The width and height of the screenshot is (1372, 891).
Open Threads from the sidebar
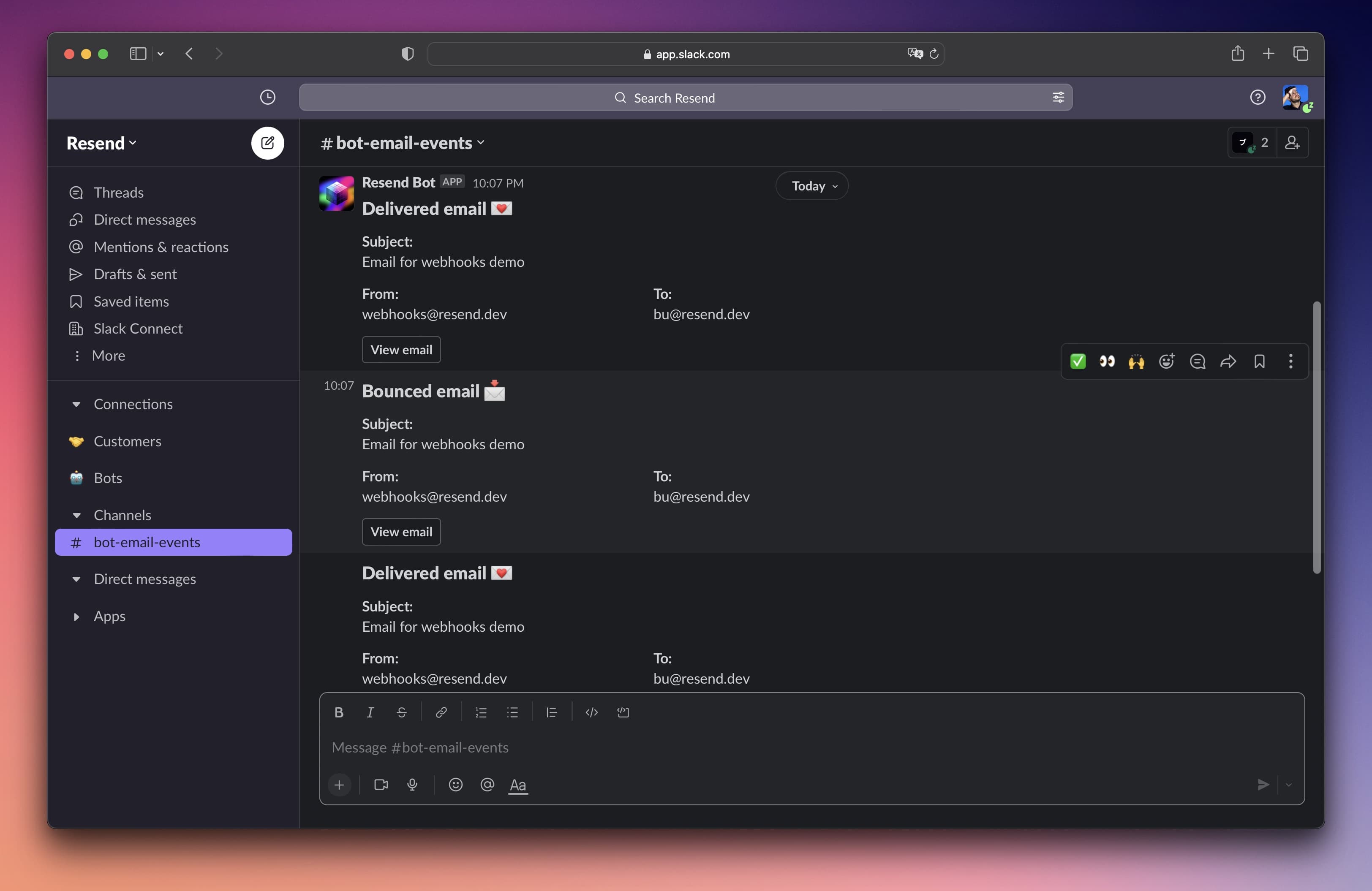pos(118,193)
